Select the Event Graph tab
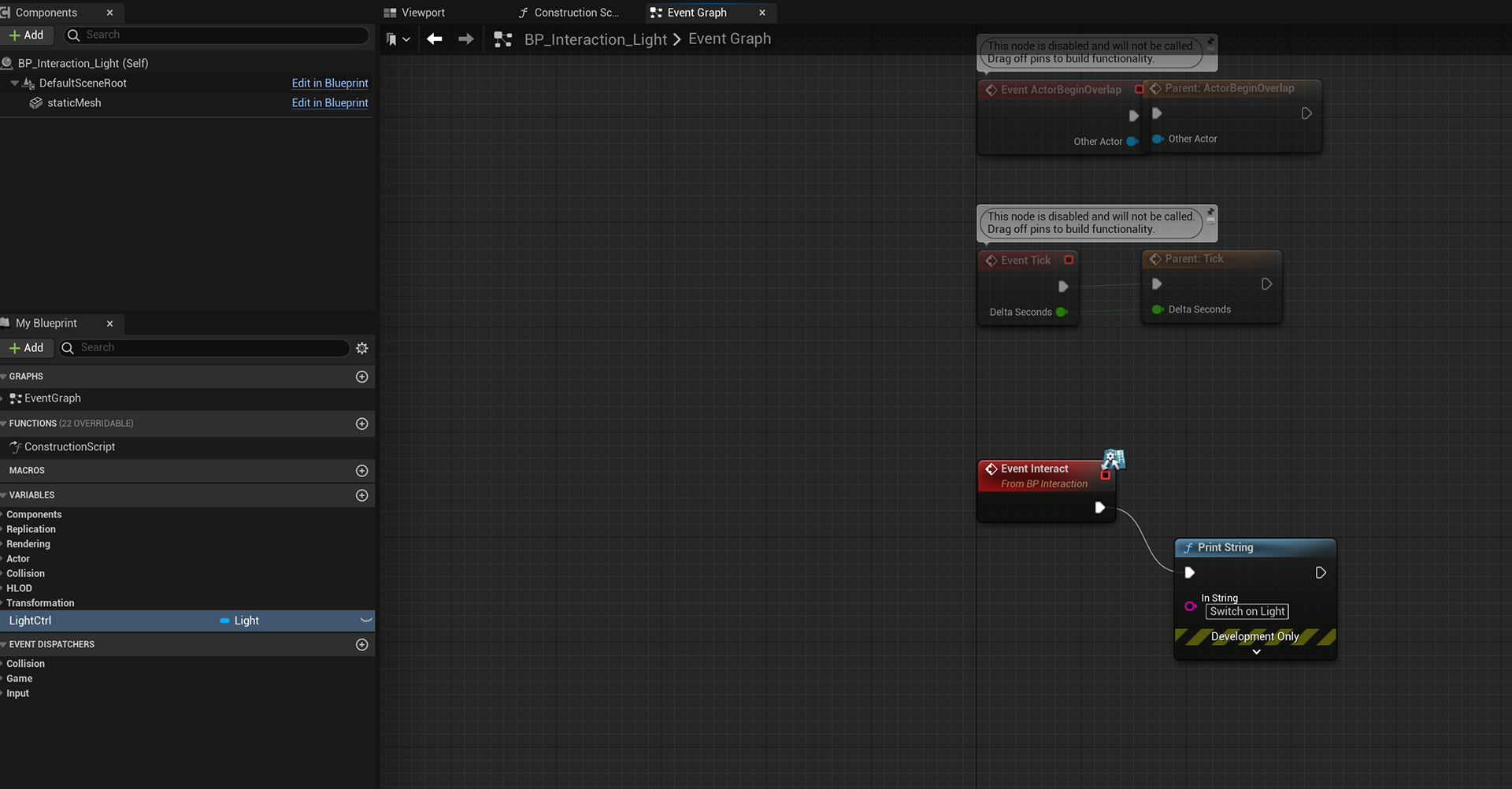The image size is (1512, 789). tap(696, 13)
